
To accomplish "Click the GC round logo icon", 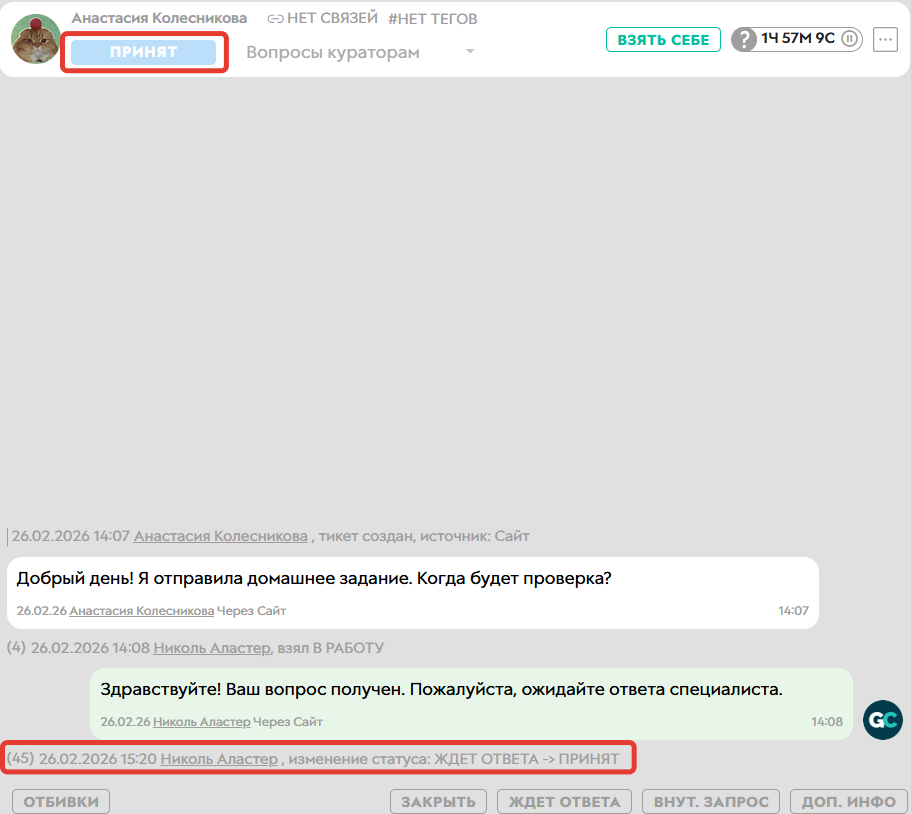I will click(x=883, y=719).
